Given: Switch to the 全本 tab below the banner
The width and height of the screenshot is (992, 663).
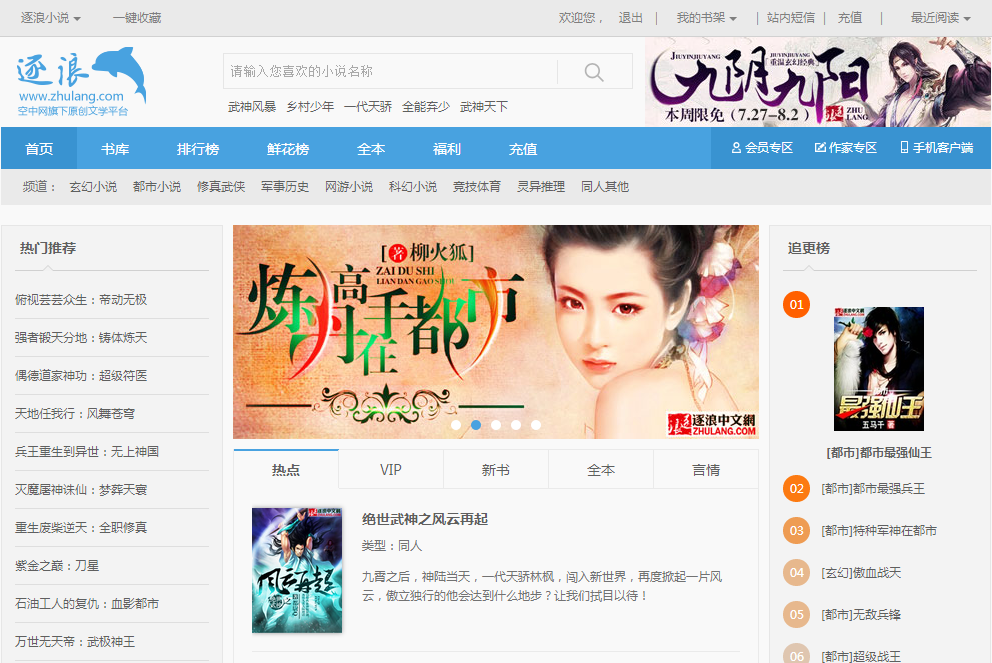Looking at the screenshot, I should 601,469.
